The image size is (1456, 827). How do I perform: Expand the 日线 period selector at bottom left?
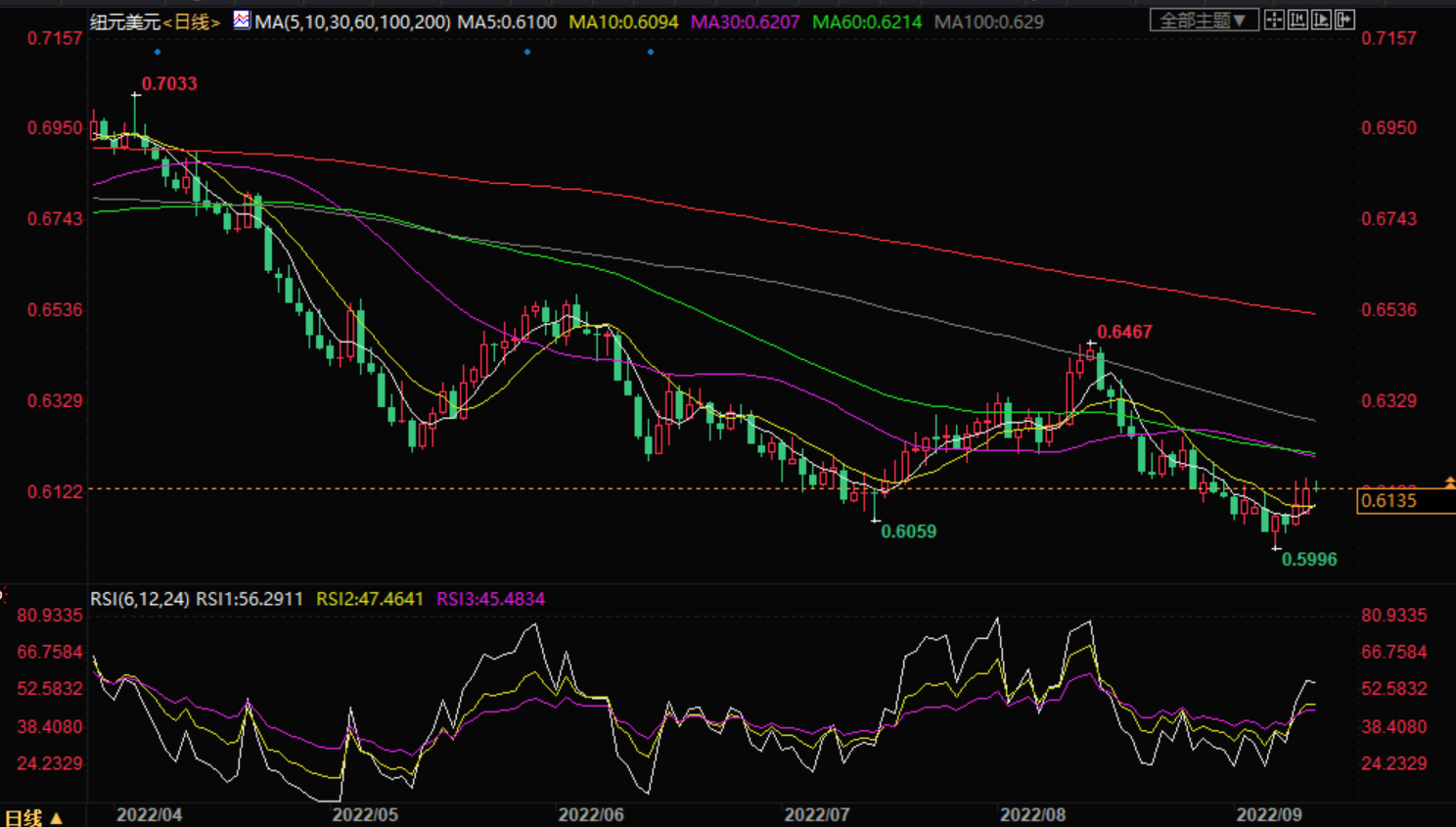click(32, 817)
